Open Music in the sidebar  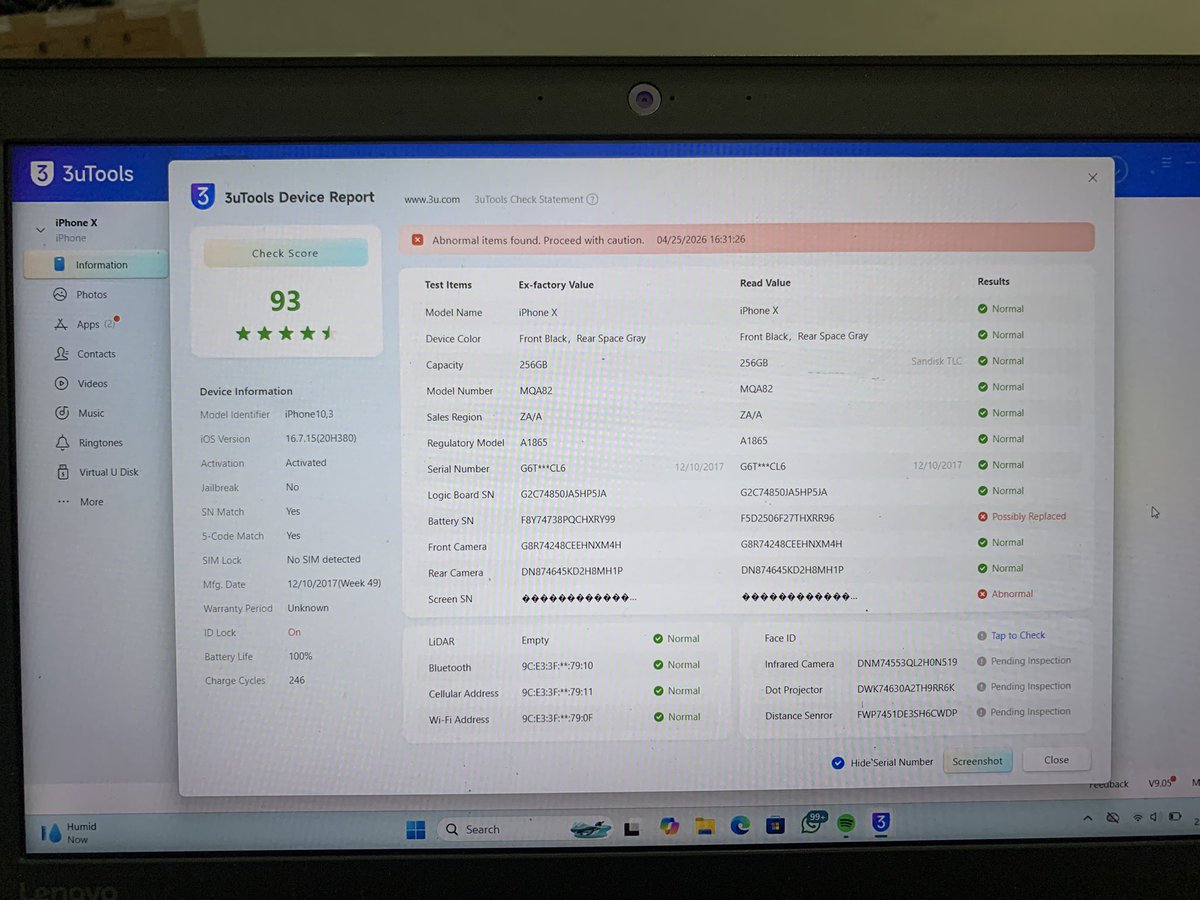[91, 413]
